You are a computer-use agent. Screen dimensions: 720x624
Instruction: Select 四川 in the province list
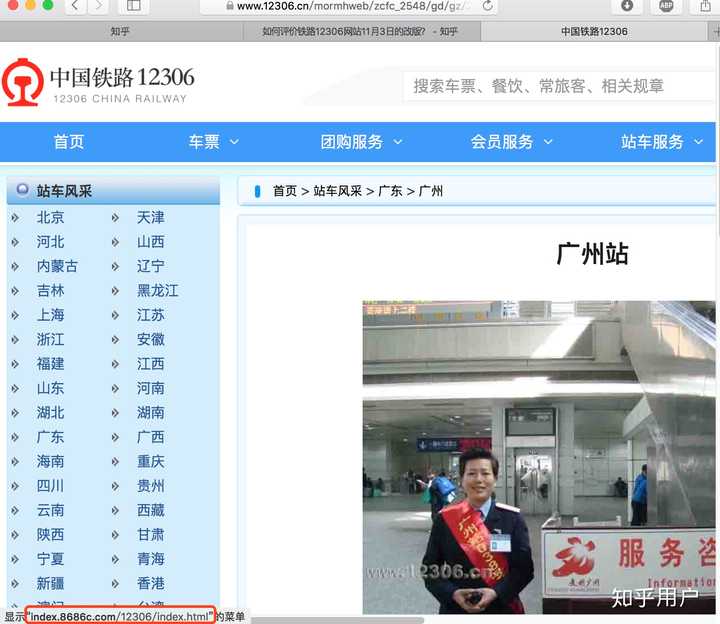[x=51, y=486]
